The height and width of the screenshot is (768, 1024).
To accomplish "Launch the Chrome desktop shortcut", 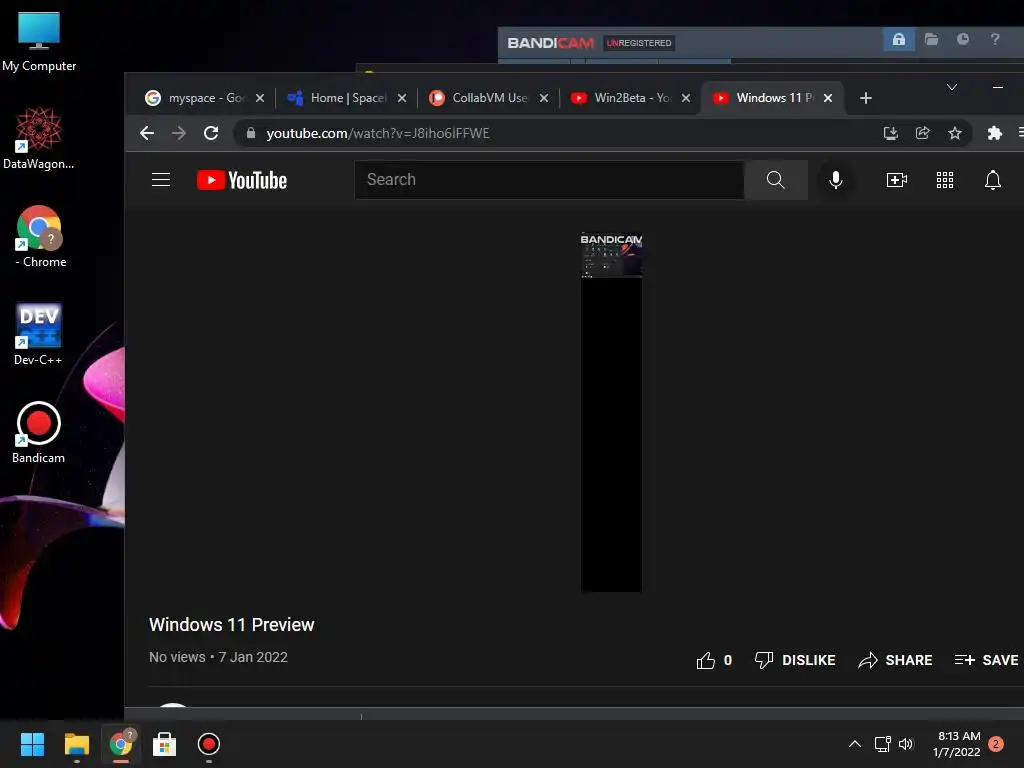I will tap(39, 236).
